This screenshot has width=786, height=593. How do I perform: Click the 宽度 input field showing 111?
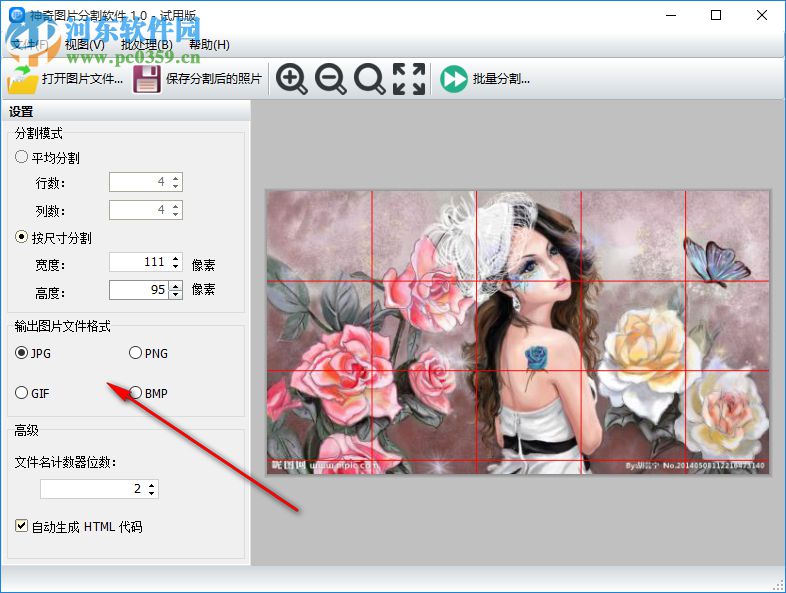140,262
